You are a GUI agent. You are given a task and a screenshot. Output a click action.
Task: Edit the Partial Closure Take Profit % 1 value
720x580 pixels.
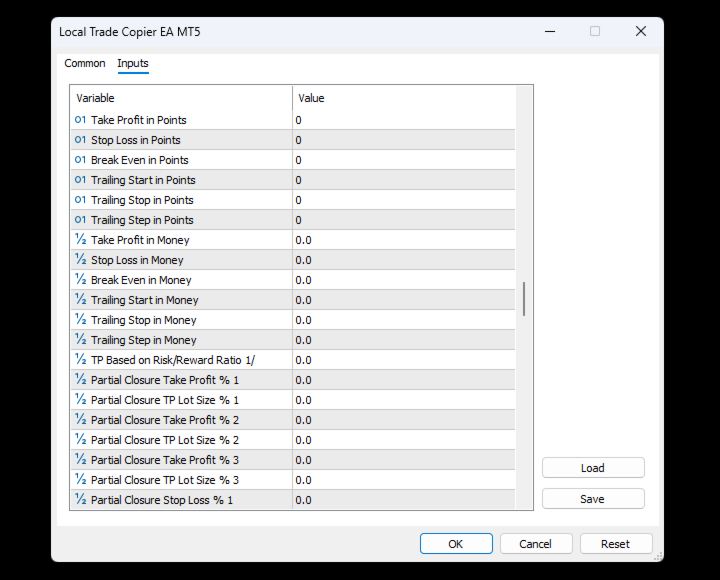(x=404, y=380)
